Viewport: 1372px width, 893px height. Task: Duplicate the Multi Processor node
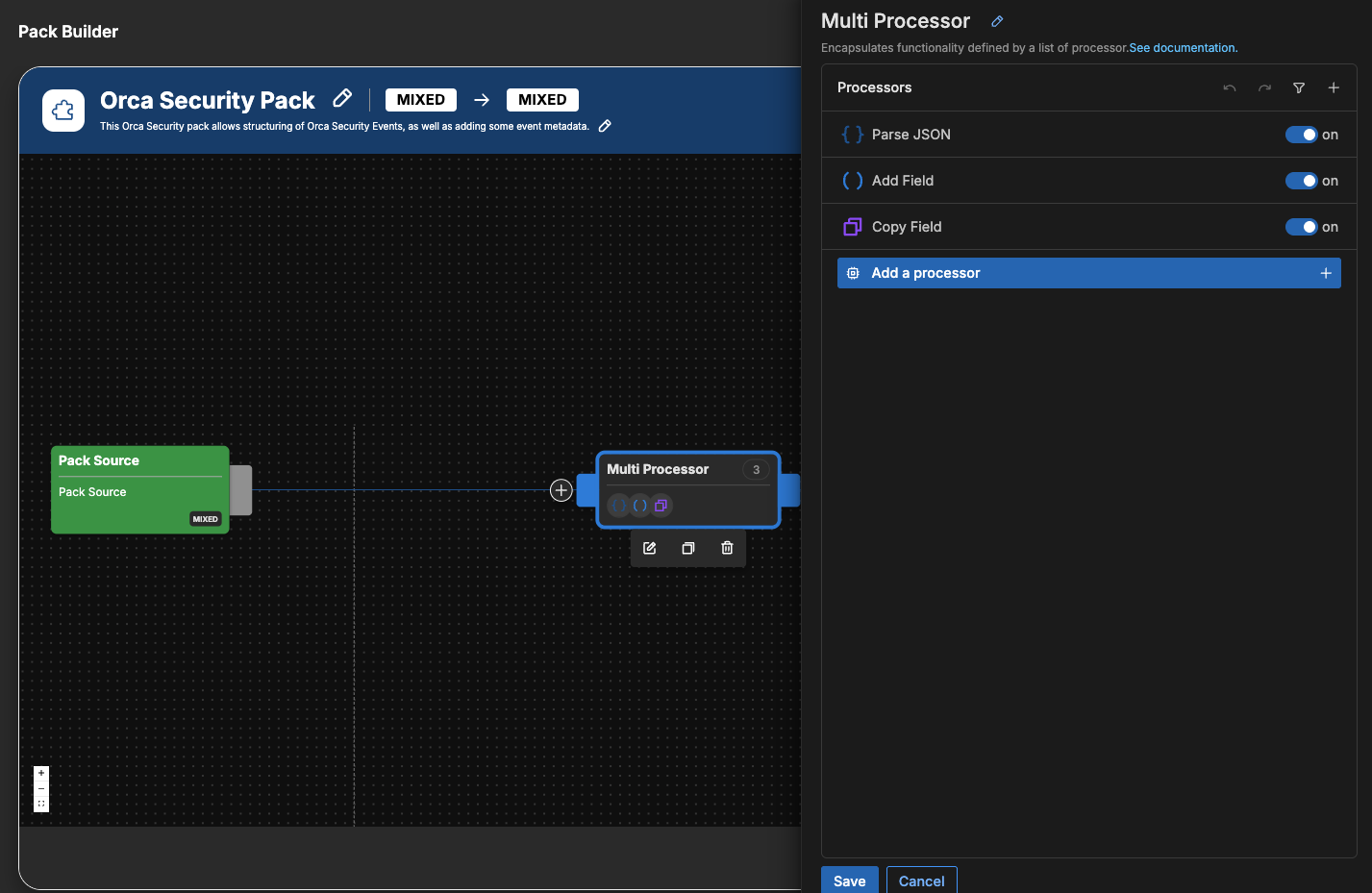coord(688,548)
